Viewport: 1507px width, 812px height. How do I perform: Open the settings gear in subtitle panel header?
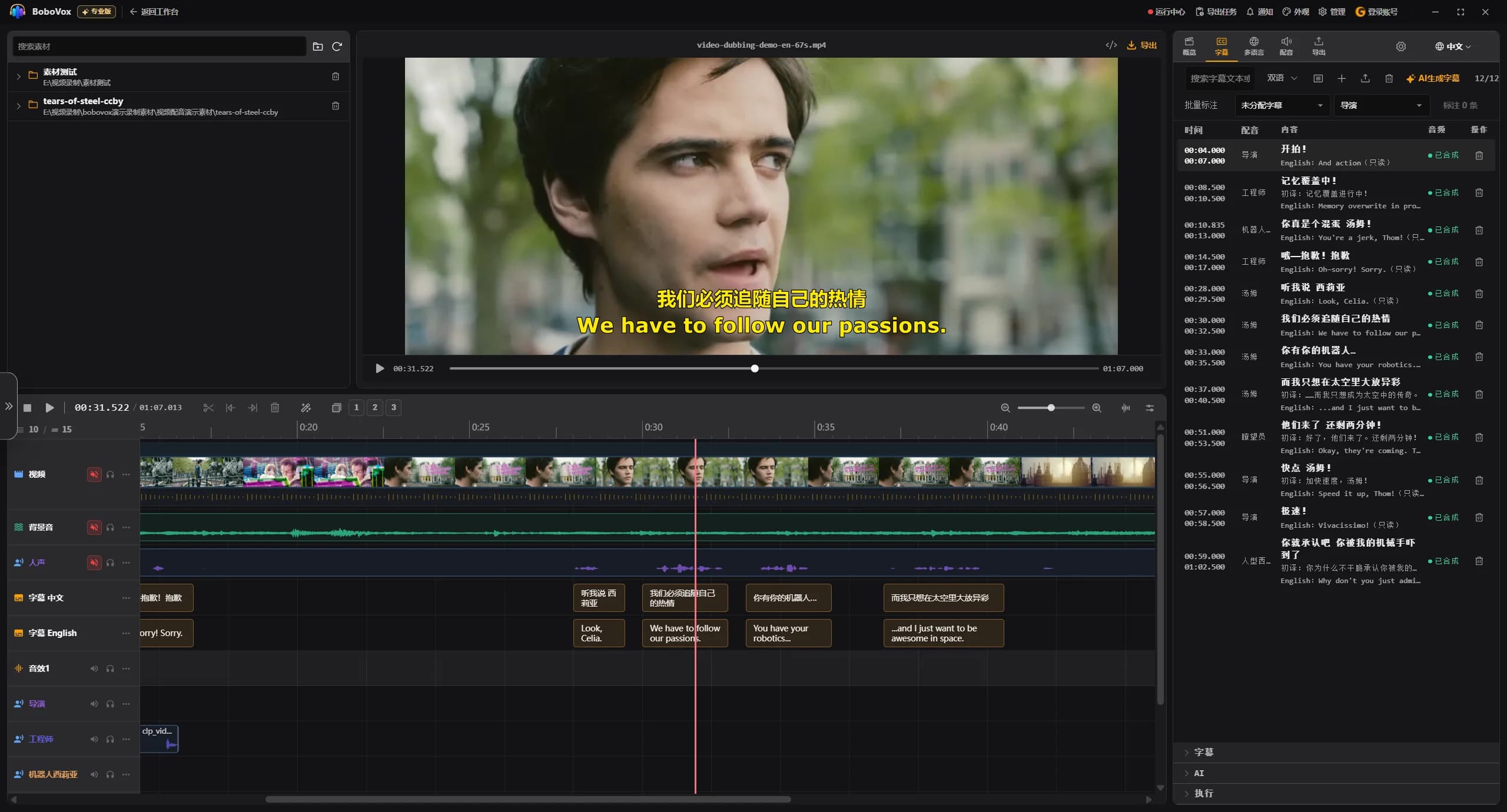[1401, 46]
